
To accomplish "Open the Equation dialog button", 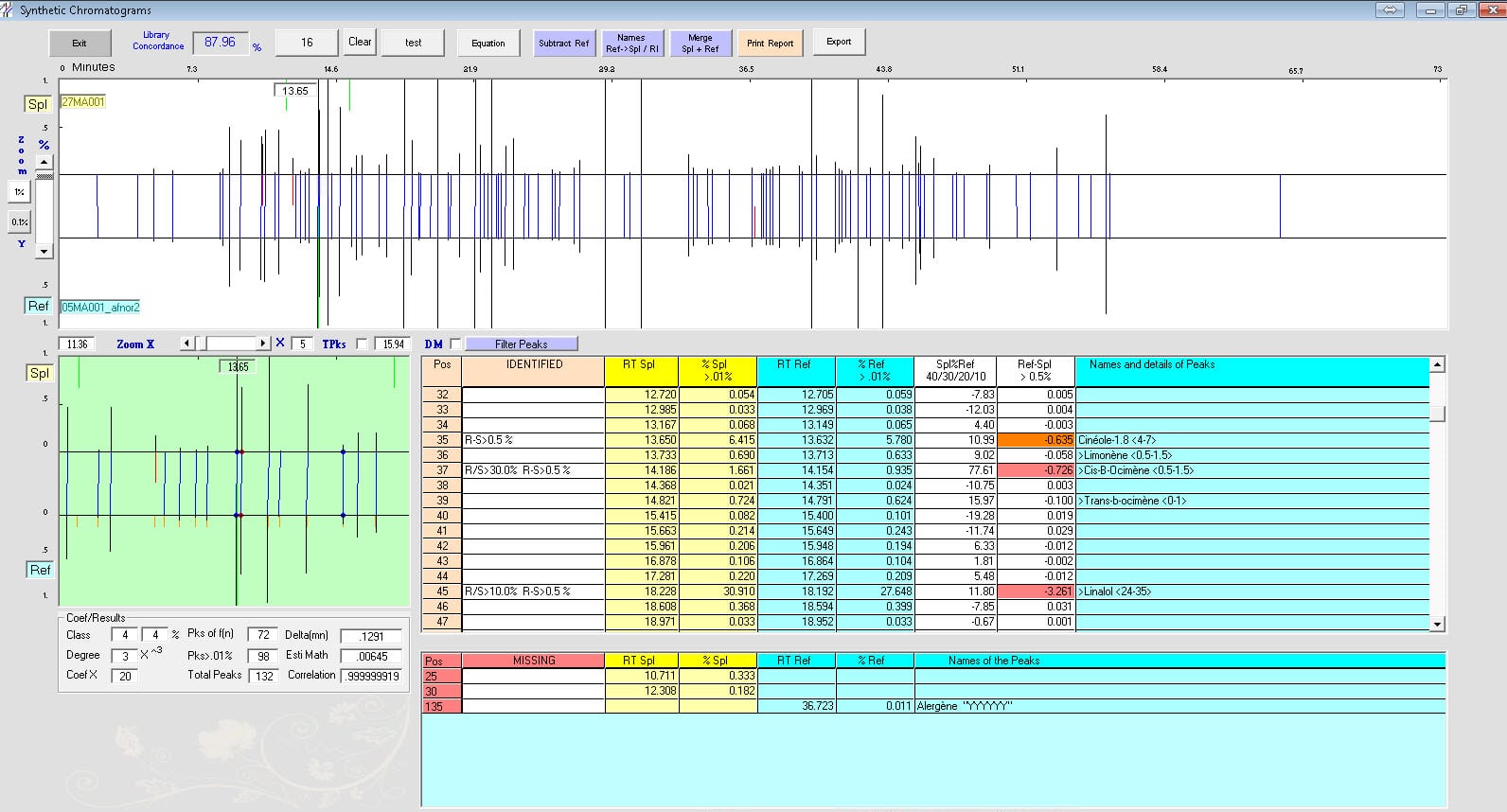I will click(488, 43).
